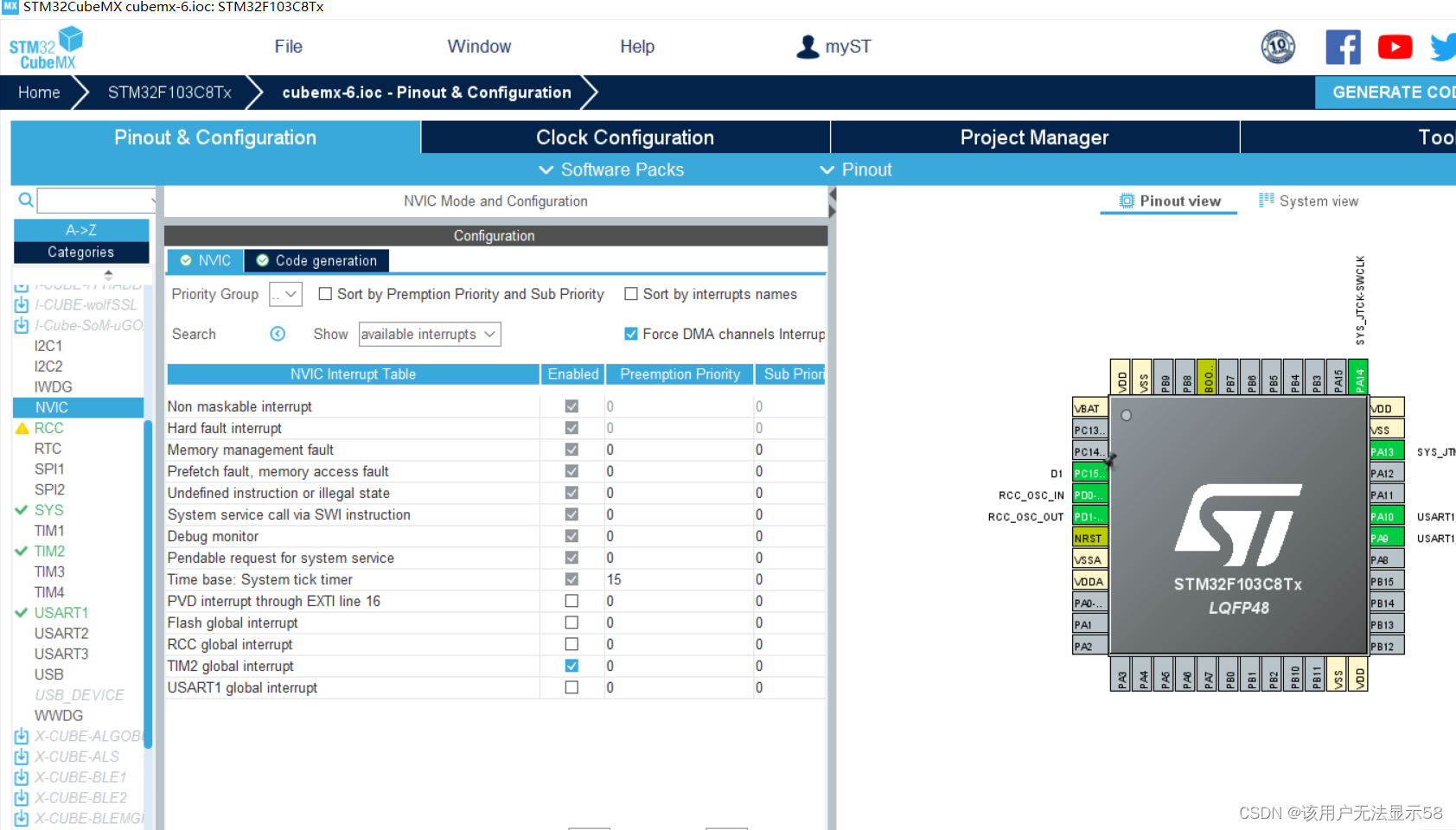Click the peripheral list vertical scrollbar
Image resolution: width=1456 pixels, height=830 pixels.
(148, 584)
